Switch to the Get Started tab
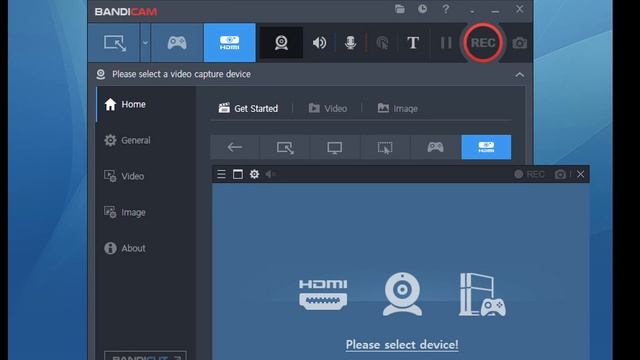 [x=248, y=108]
